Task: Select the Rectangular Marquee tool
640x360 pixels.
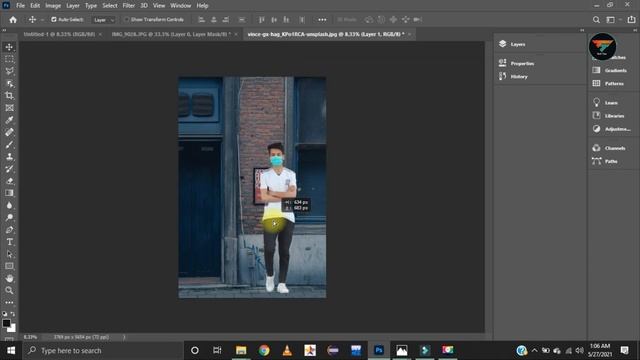Action: pos(9,59)
